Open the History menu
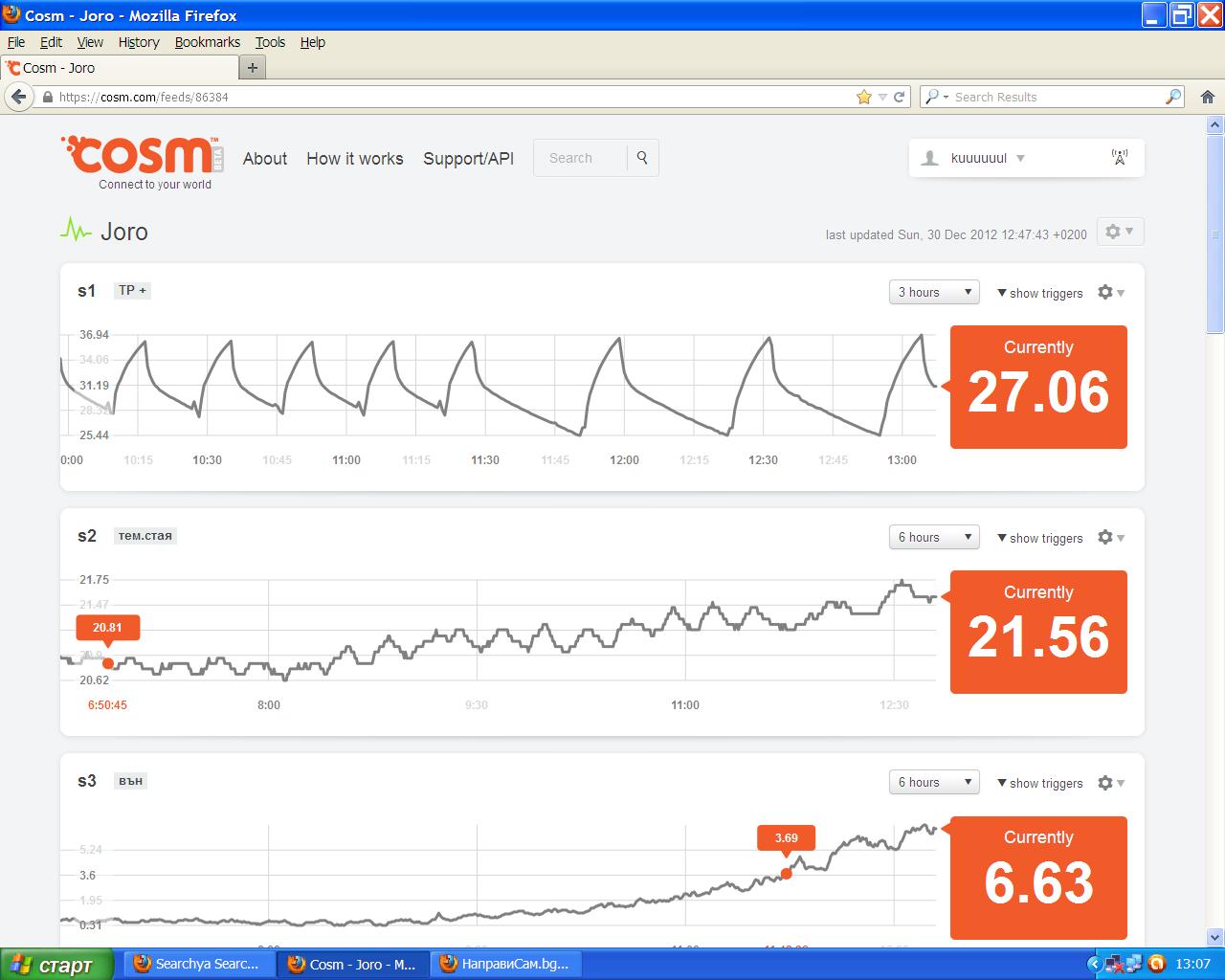Image resolution: width=1225 pixels, height=980 pixels. click(x=139, y=42)
